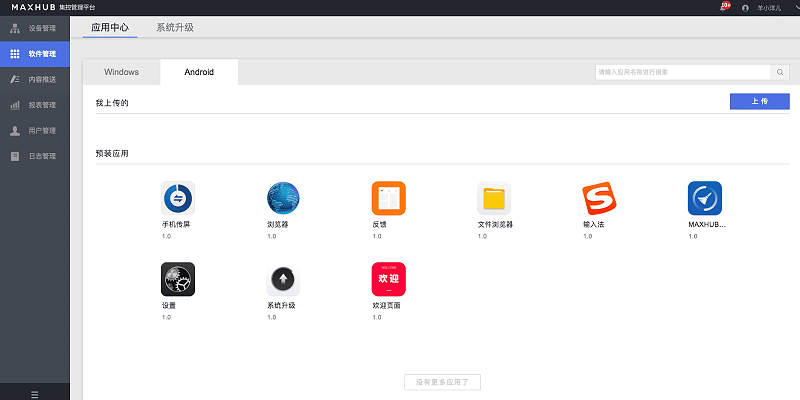
Task: Click the blue 上传 button
Action: (x=759, y=102)
